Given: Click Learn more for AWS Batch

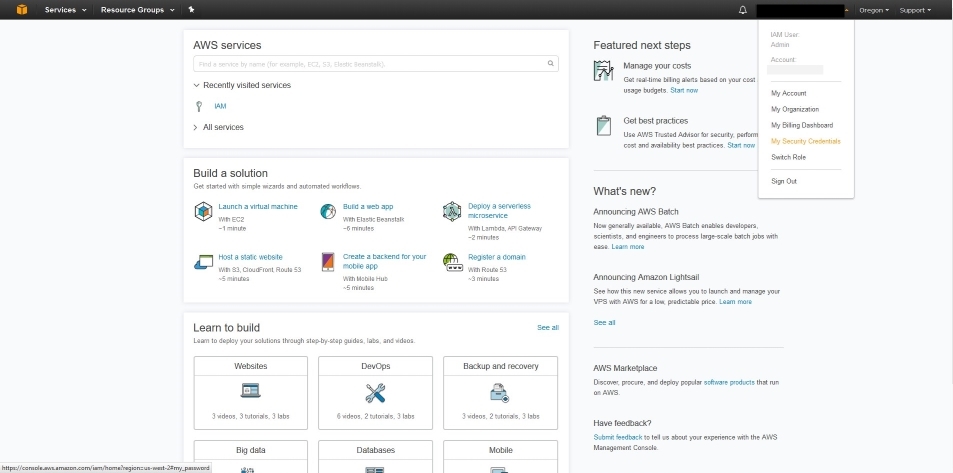Looking at the screenshot, I should coord(628,247).
